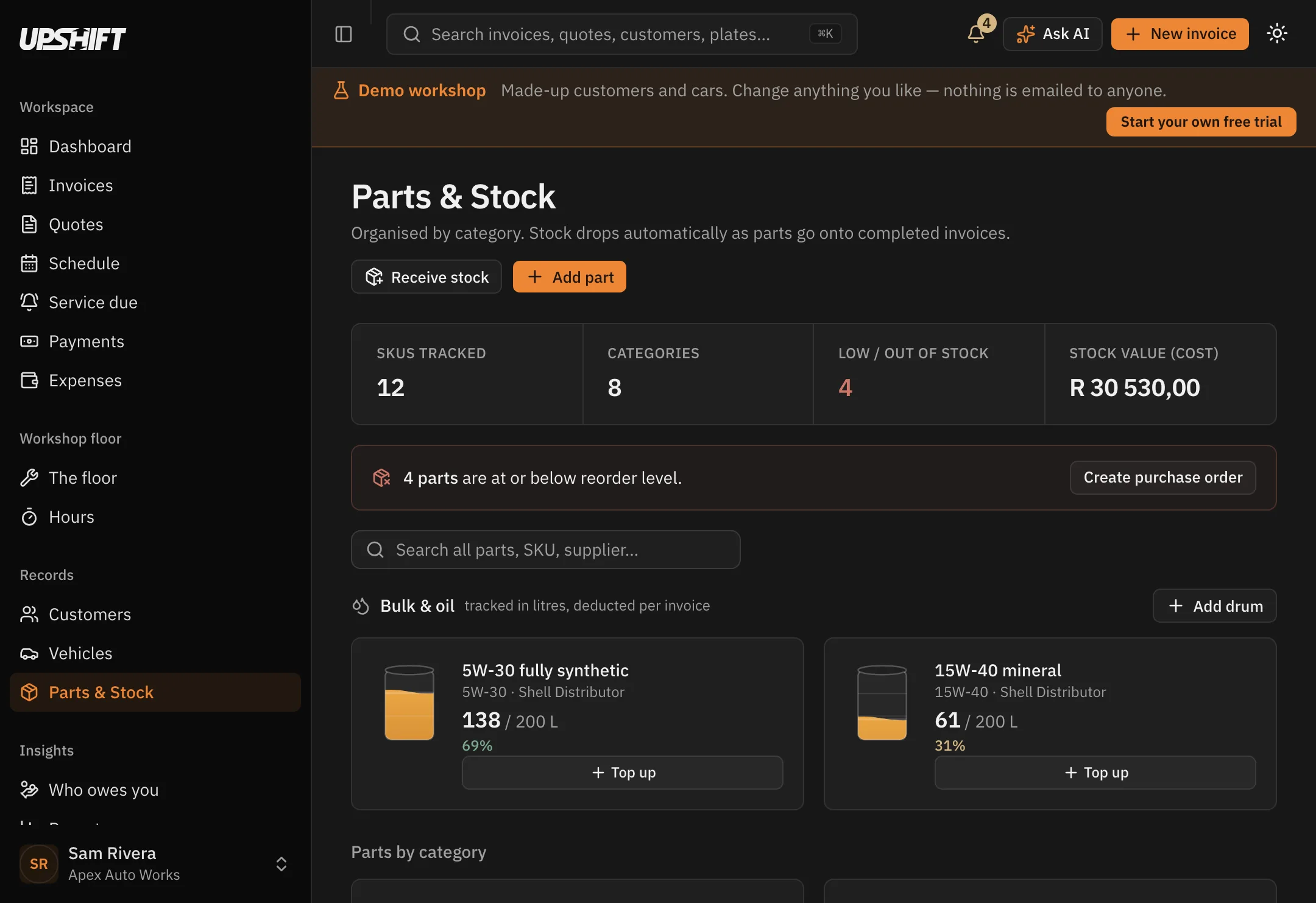Open the Schedule page
The width and height of the screenshot is (1316, 903).
pyautogui.click(x=155, y=263)
